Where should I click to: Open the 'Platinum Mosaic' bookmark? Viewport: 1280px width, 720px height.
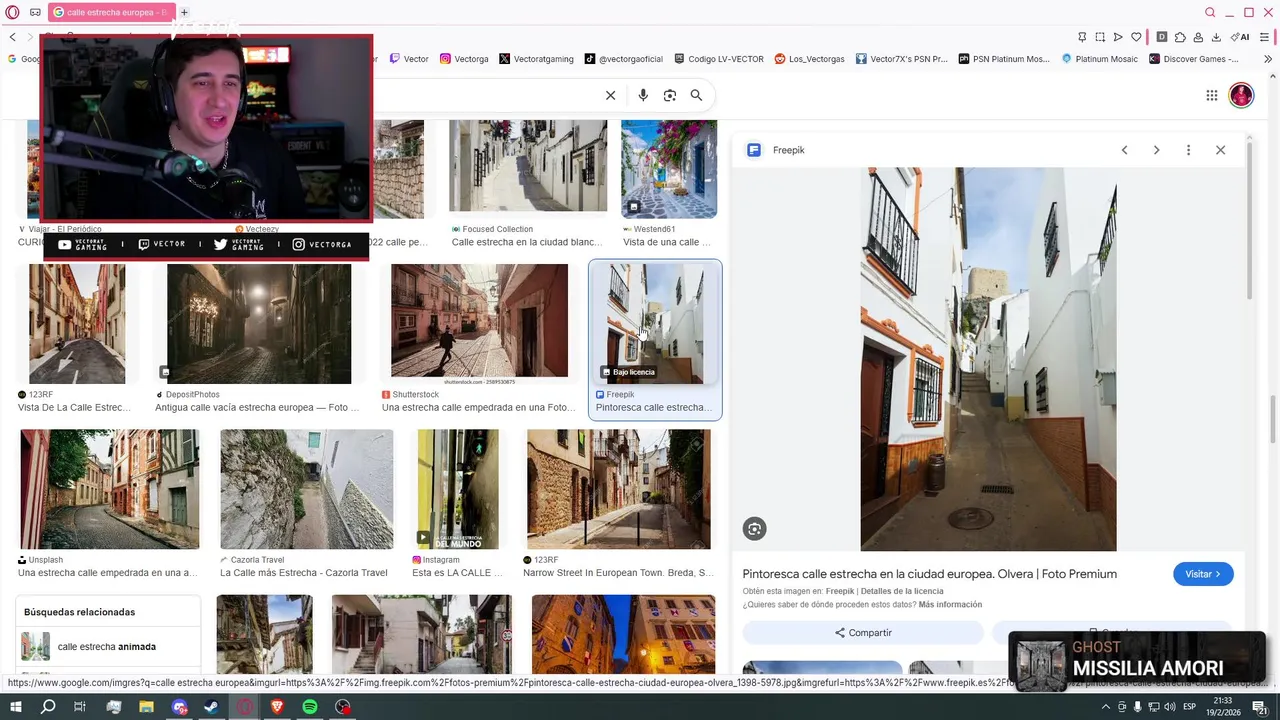[x=1099, y=59]
